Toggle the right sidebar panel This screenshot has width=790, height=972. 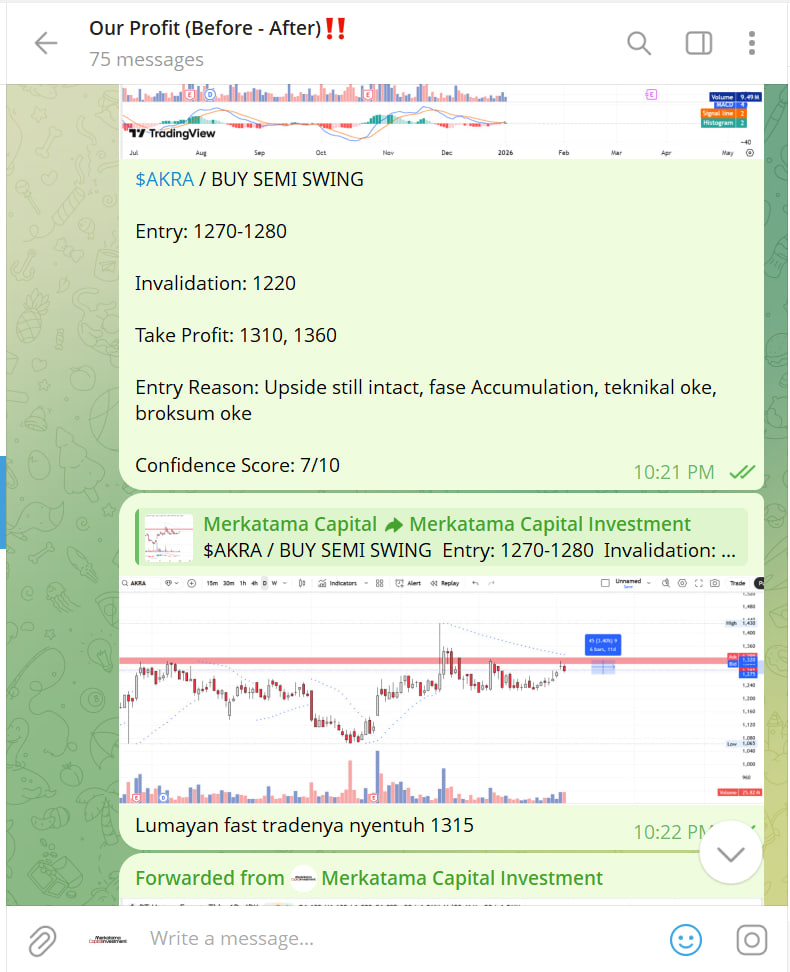(698, 43)
